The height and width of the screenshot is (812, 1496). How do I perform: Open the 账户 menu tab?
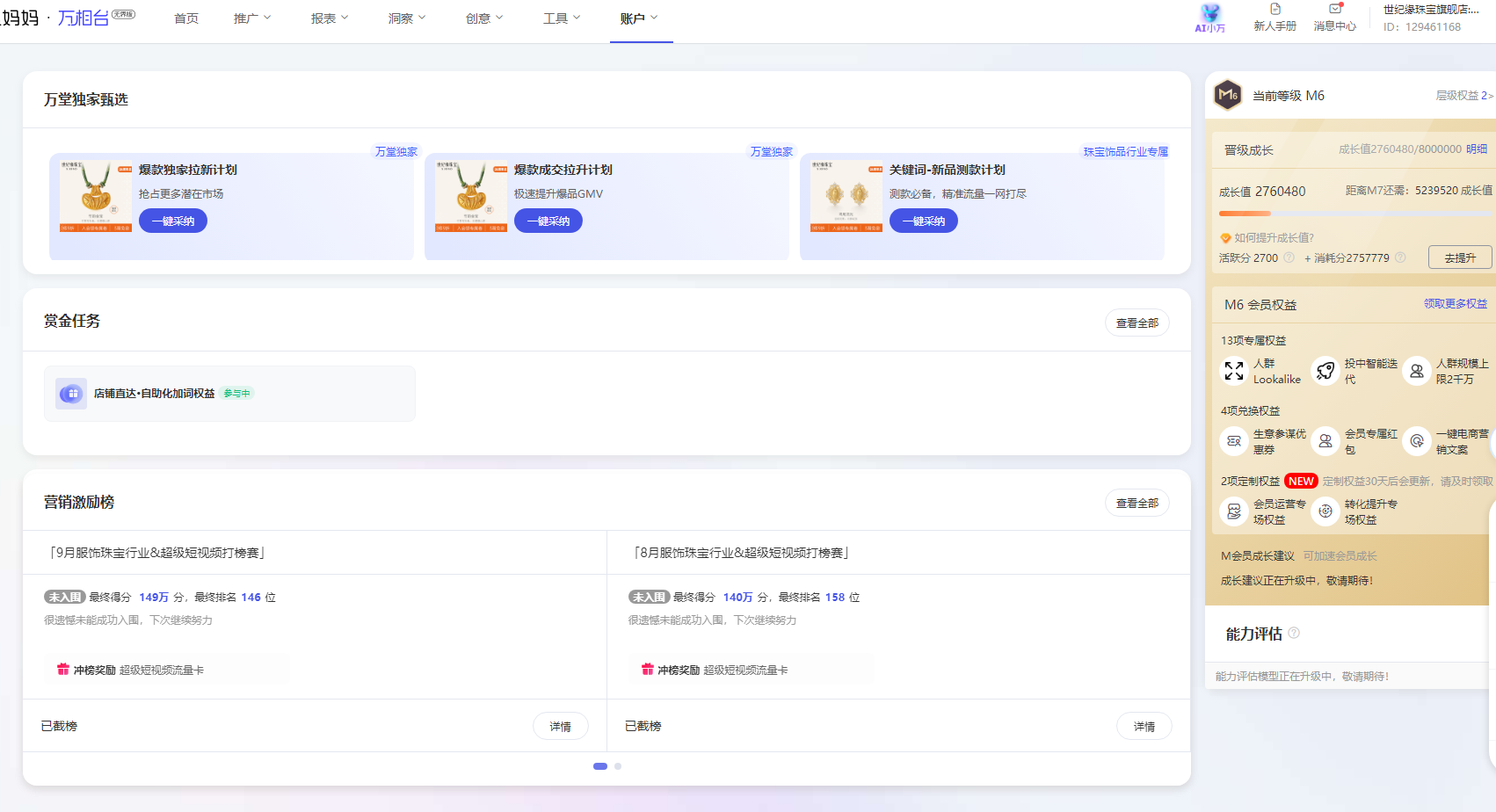[x=639, y=18]
